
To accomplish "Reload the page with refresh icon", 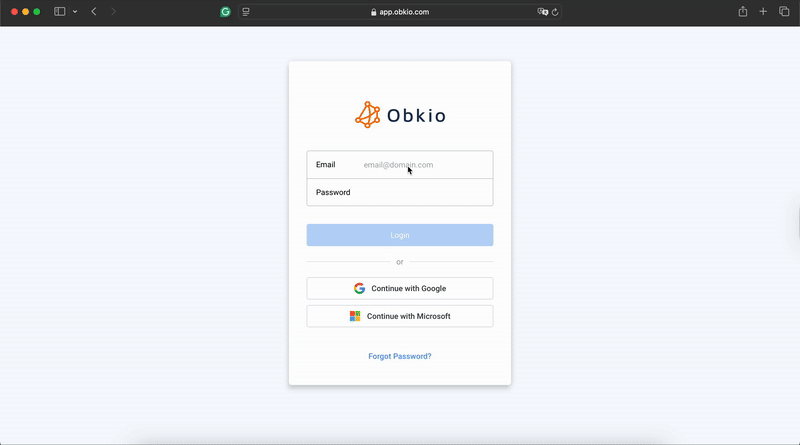I will [x=555, y=12].
